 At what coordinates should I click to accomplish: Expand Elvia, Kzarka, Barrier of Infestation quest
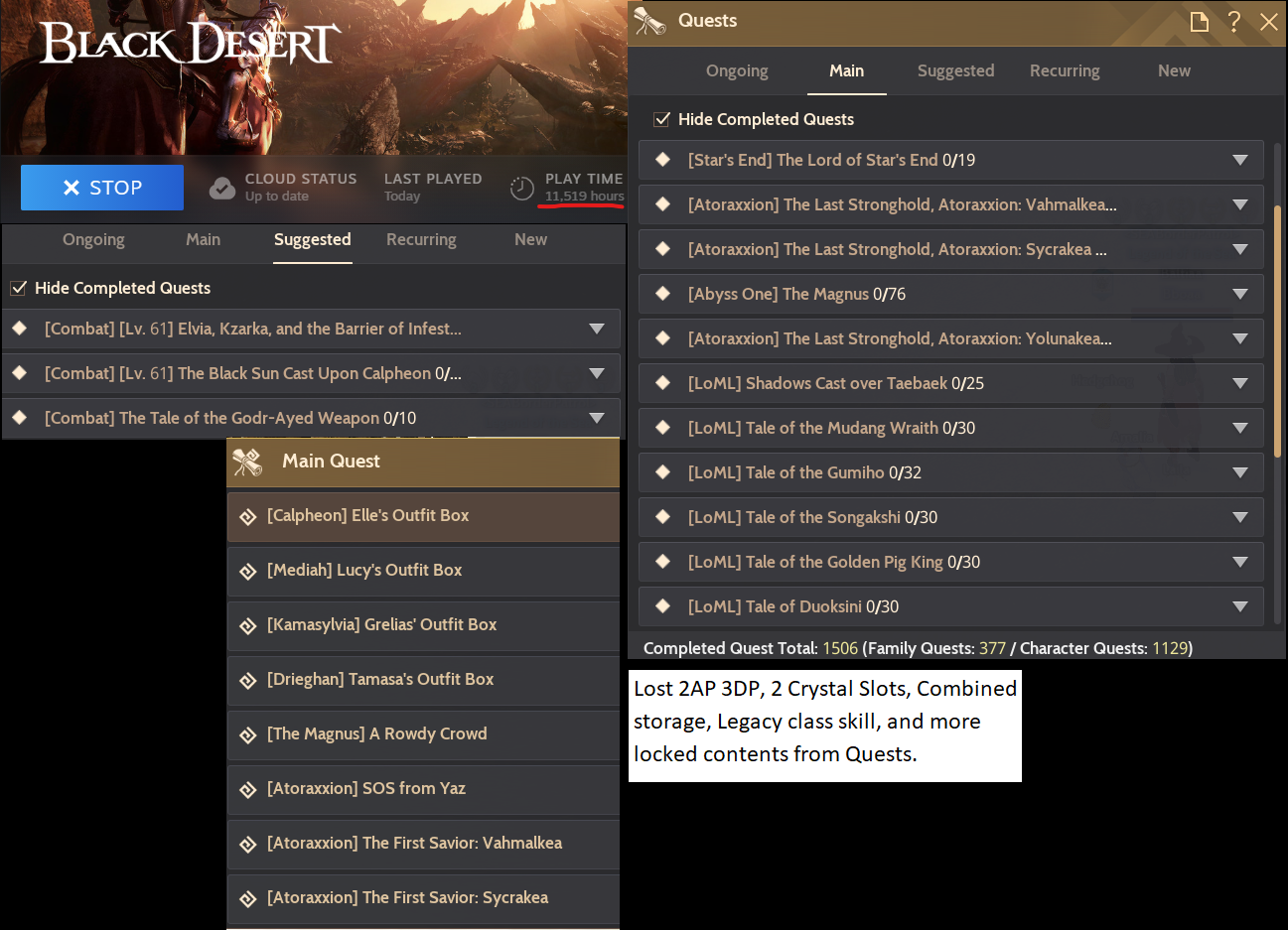point(597,329)
